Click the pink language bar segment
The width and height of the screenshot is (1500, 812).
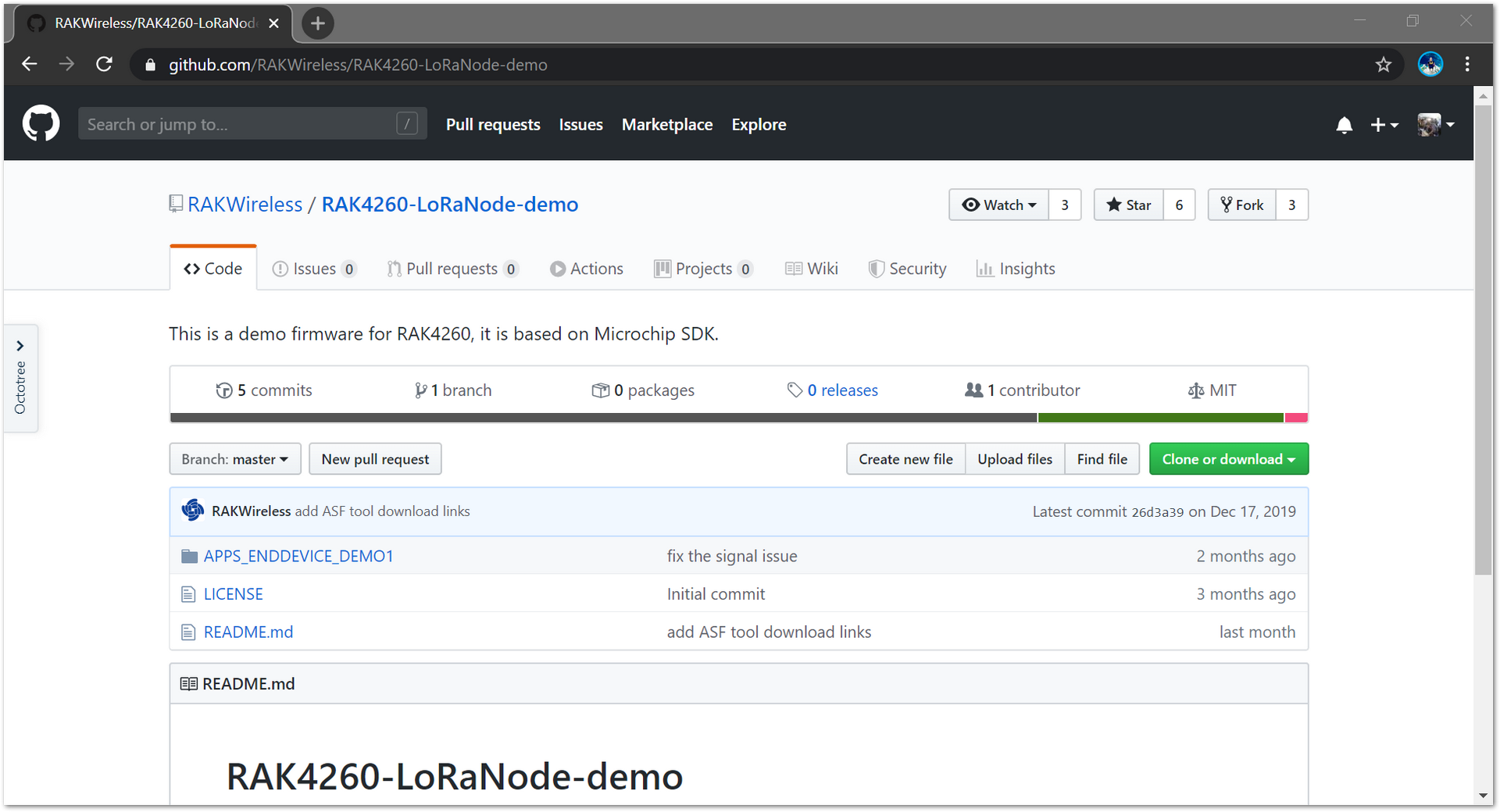(x=1296, y=418)
